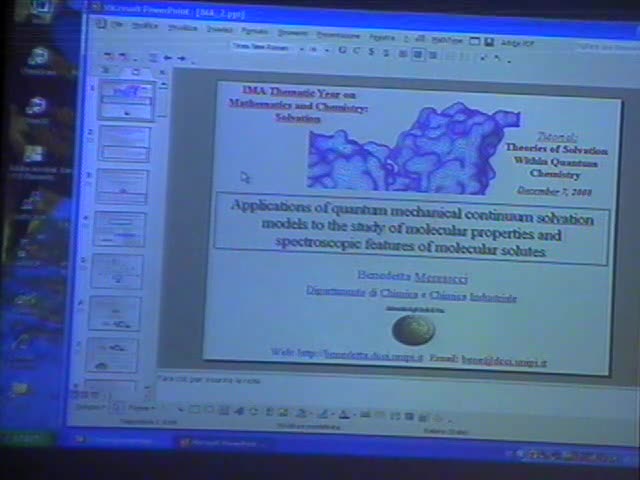Switch to the outline tab in side pane
This screenshot has height=480, width=640.
[105, 70]
